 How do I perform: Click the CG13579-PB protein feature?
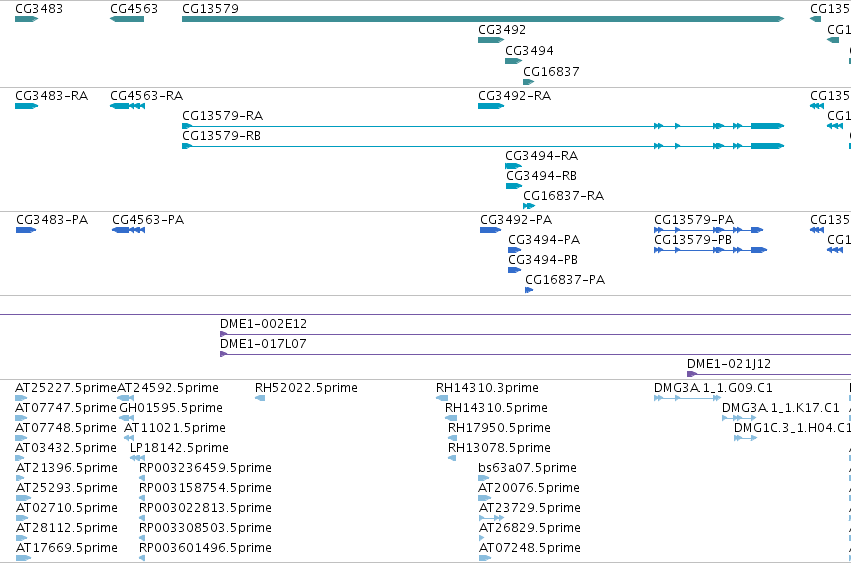(x=710, y=250)
